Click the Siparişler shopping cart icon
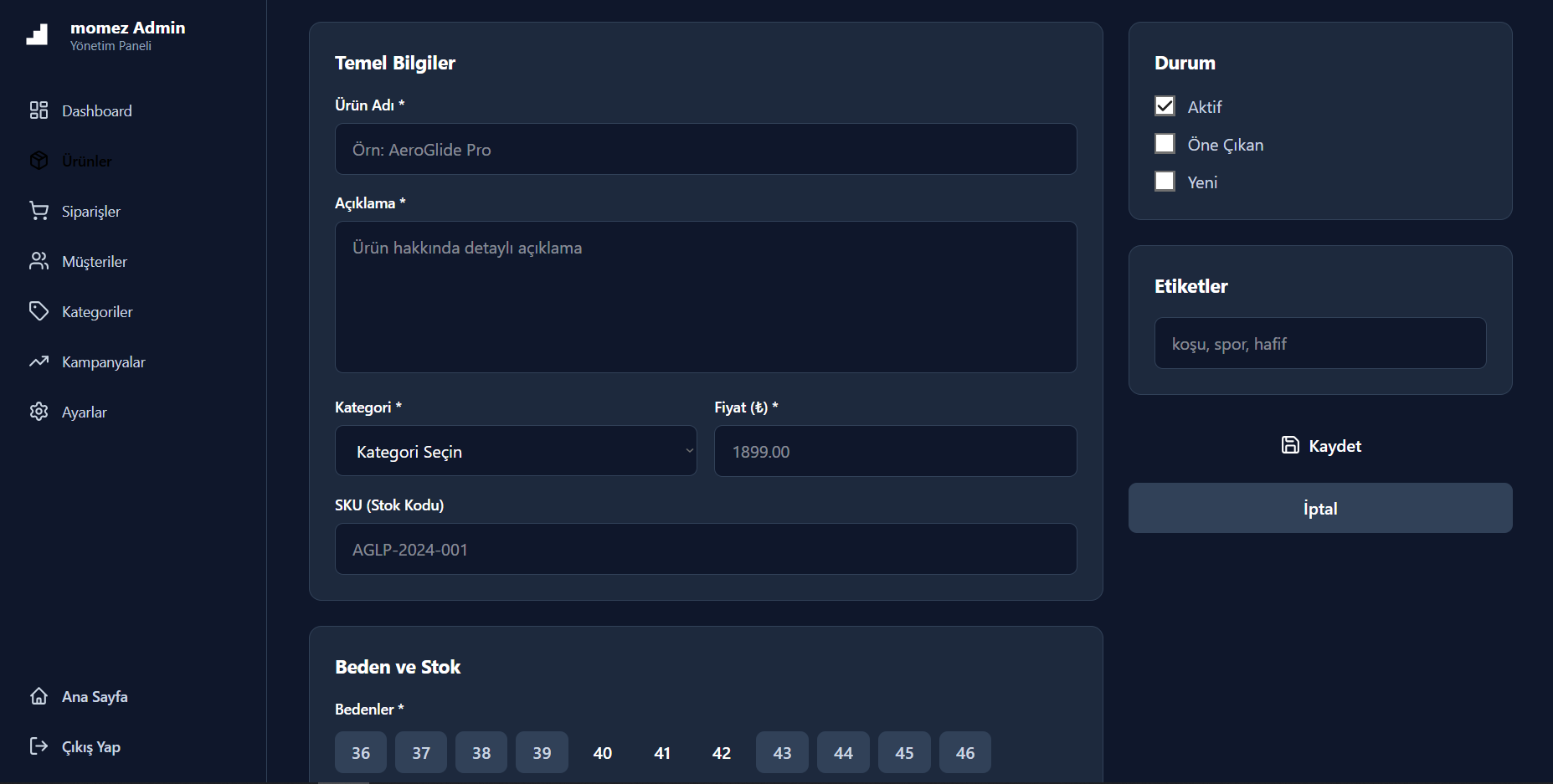1553x784 pixels. coord(39,211)
